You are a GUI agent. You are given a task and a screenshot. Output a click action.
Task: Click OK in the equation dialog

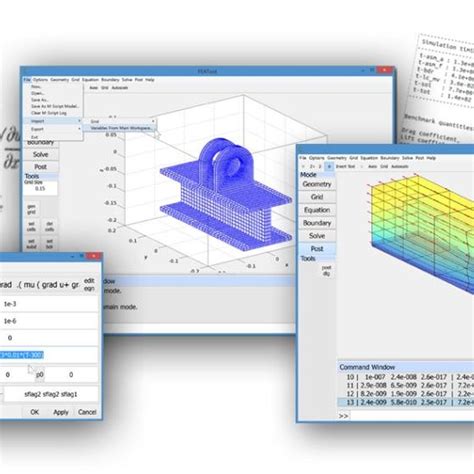coord(35,412)
